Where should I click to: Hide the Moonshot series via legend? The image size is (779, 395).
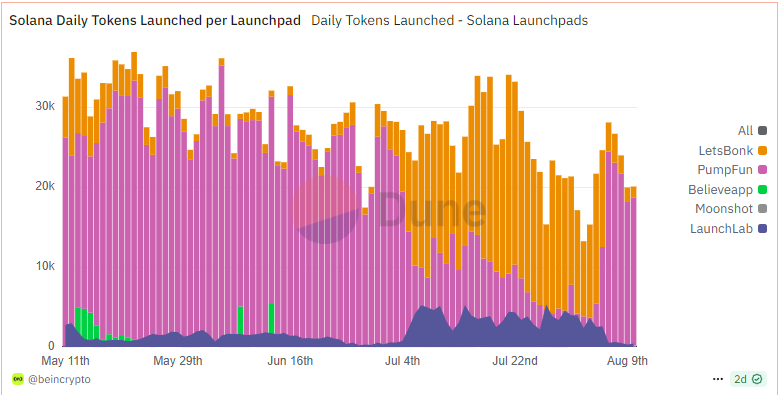(763, 209)
